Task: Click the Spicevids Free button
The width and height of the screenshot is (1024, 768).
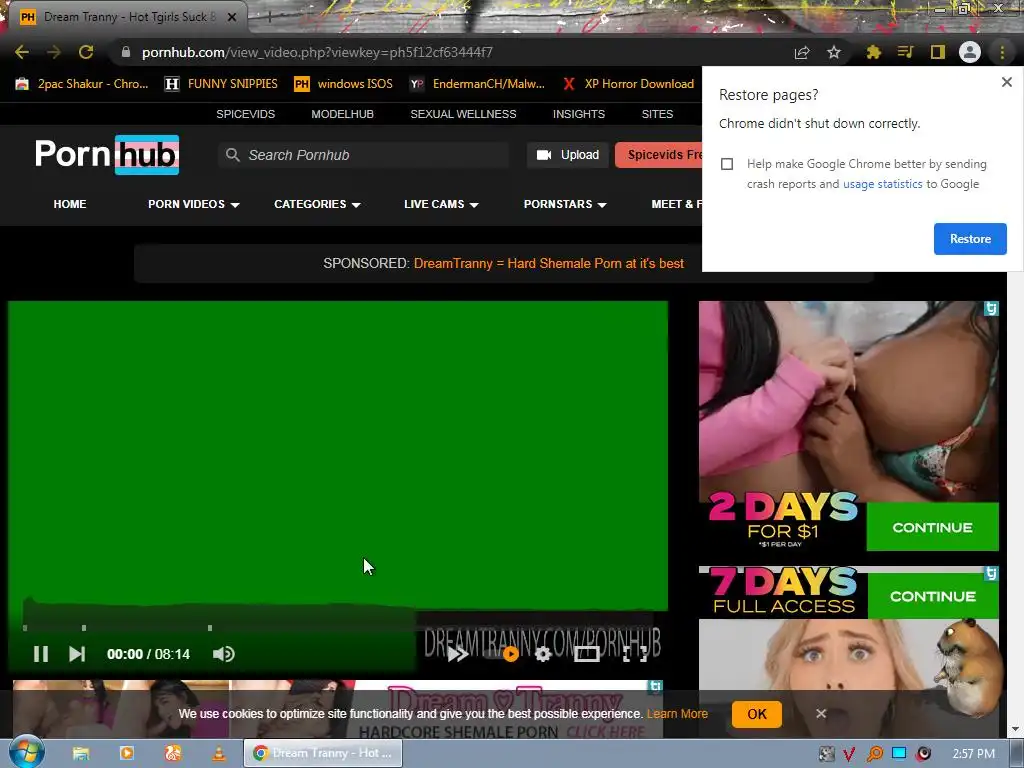Action: coord(659,155)
